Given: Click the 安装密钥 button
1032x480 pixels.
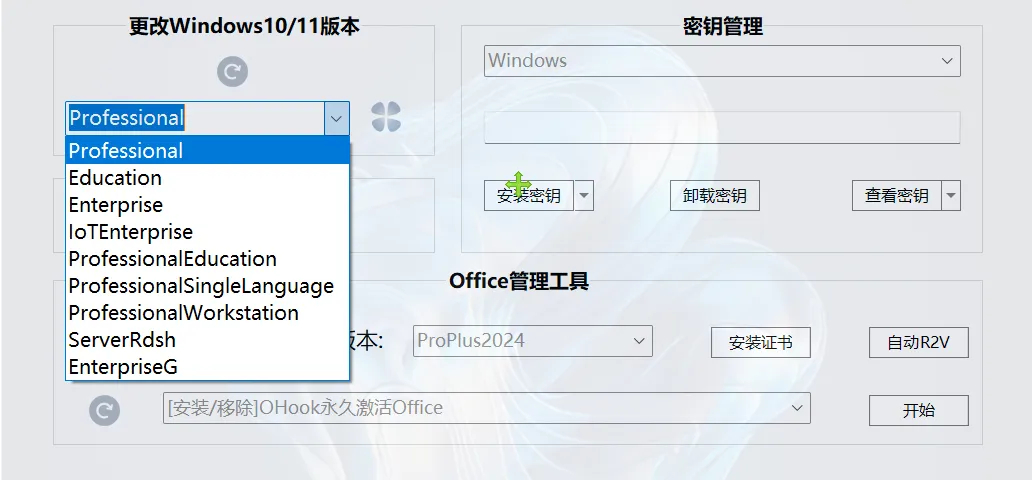Looking at the screenshot, I should coord(529,196).
